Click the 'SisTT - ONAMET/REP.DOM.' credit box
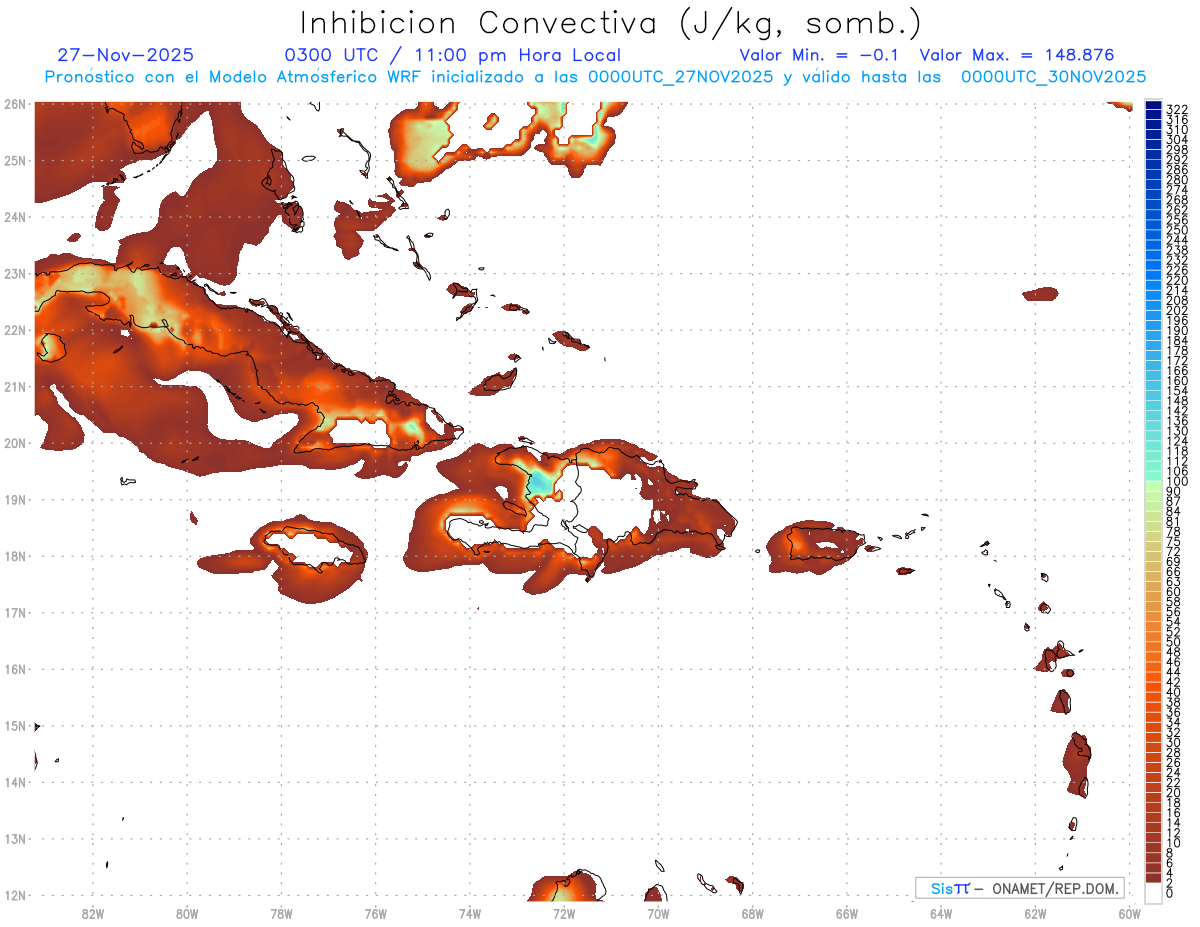 pos(1020,888)
